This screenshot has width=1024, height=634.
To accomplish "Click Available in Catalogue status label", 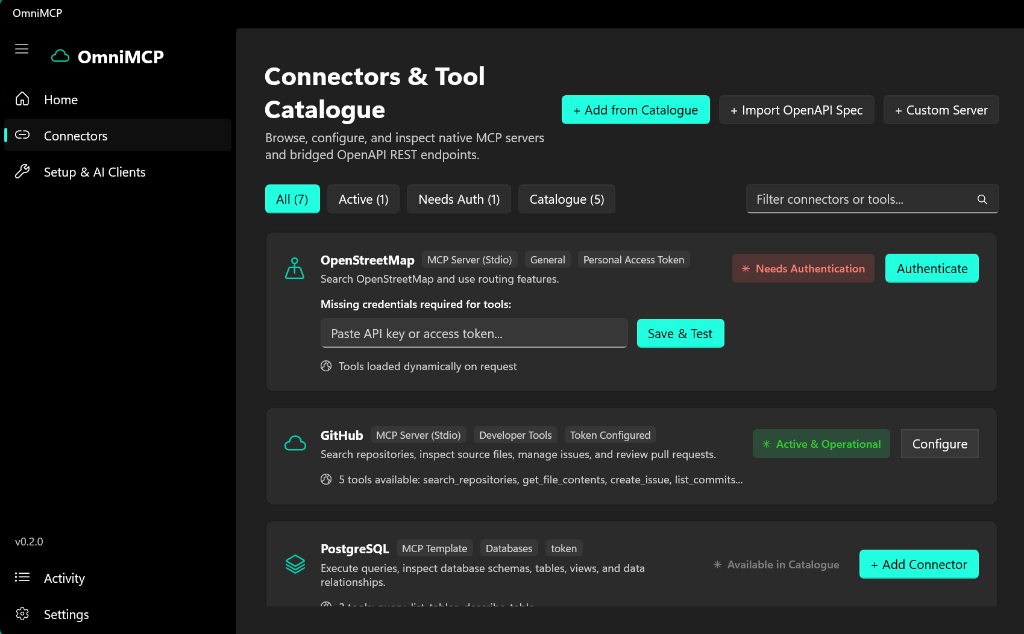I will tap(776, 565).
